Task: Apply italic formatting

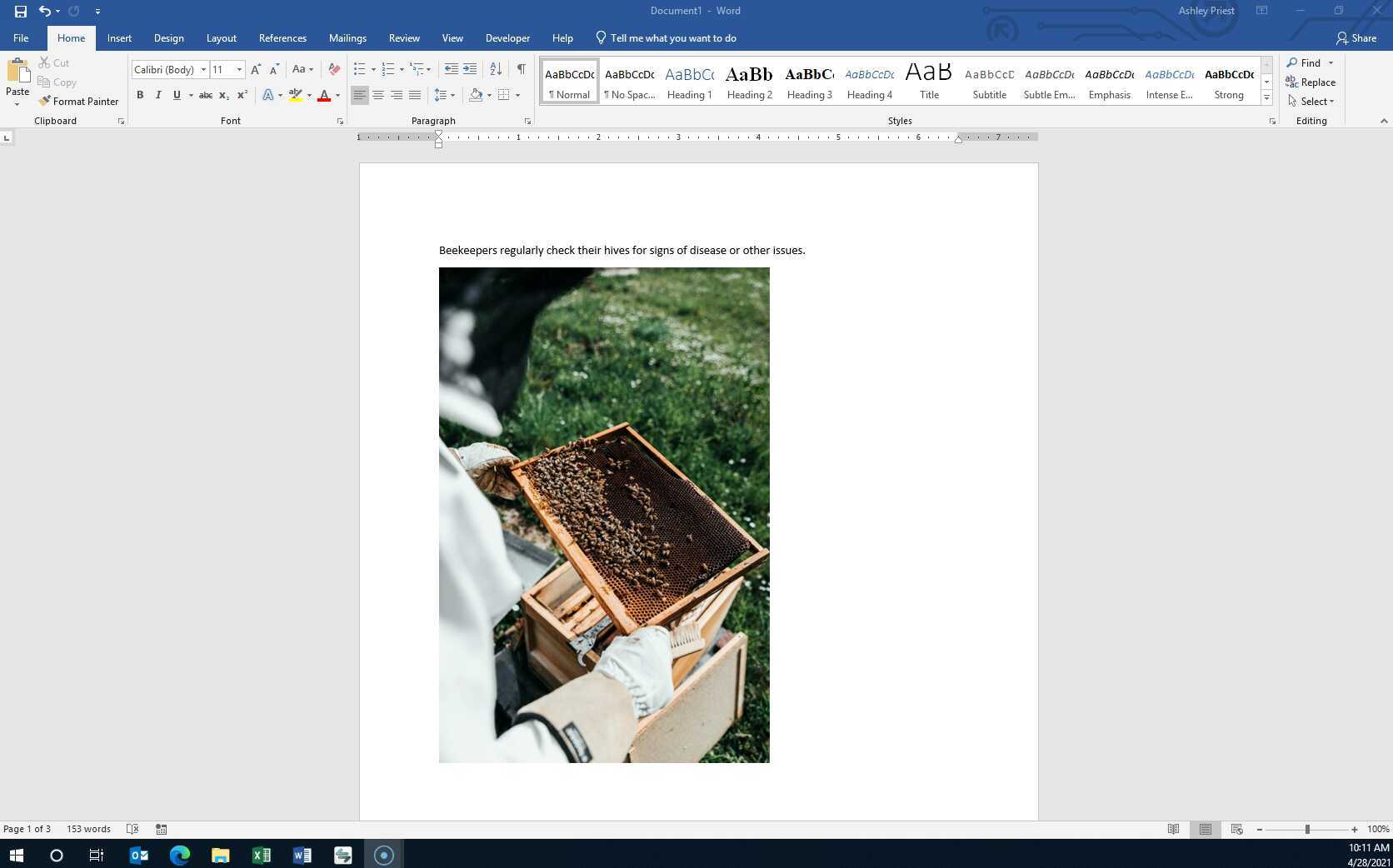Action: tap(157, 94)
